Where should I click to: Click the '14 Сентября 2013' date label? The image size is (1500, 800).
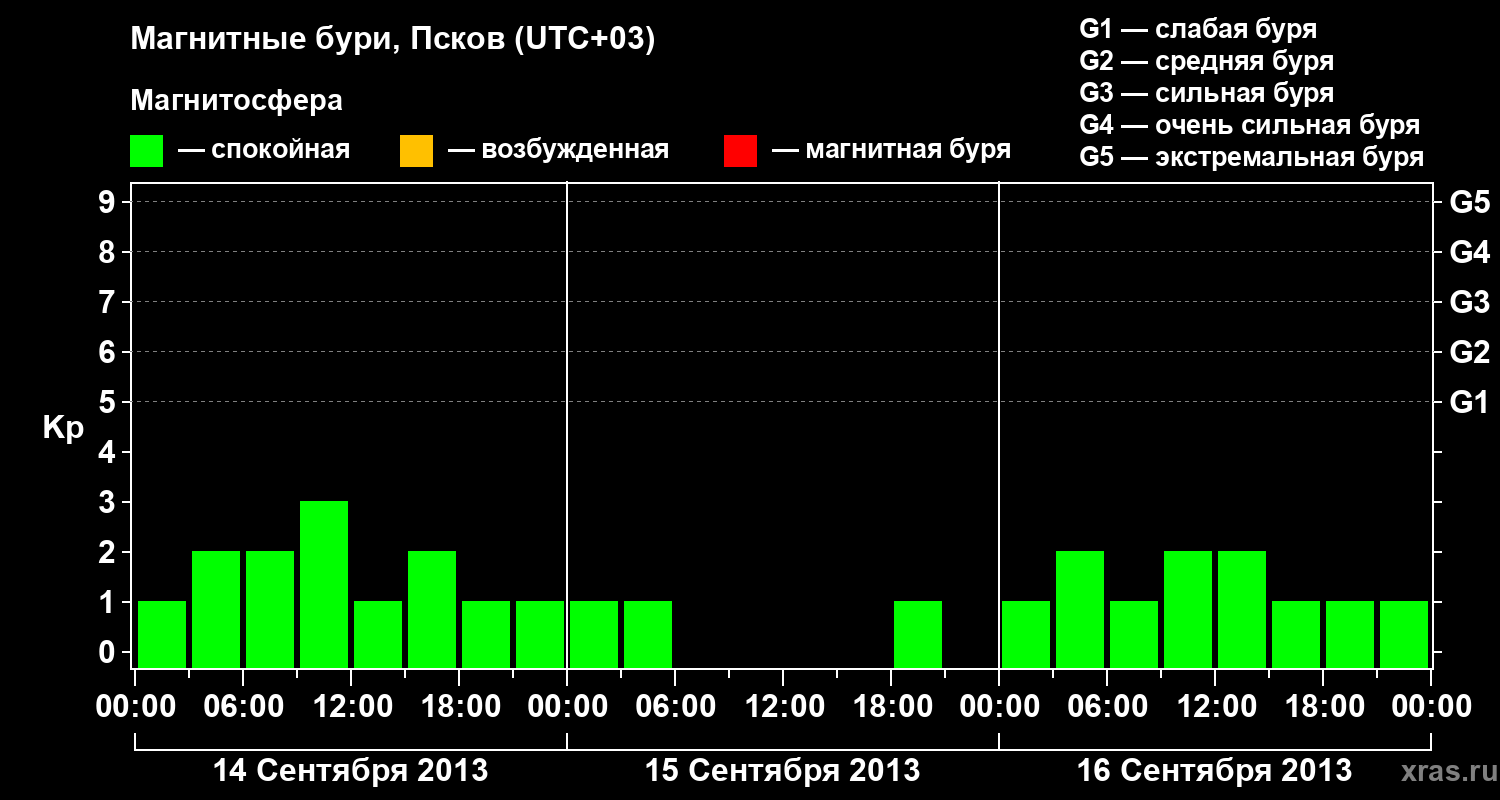pyautogui.click(x=351, y=770)
